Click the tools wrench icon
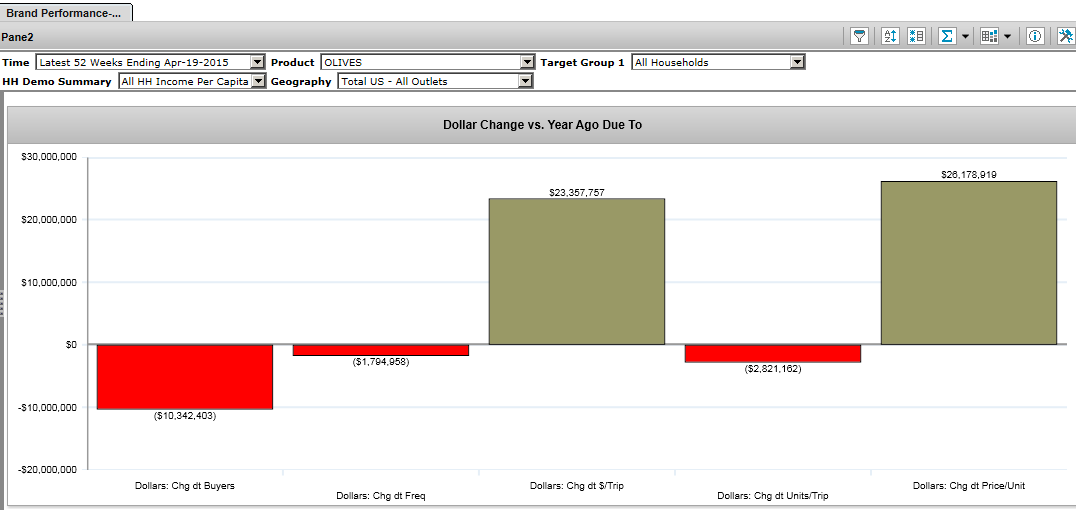 1064,36
